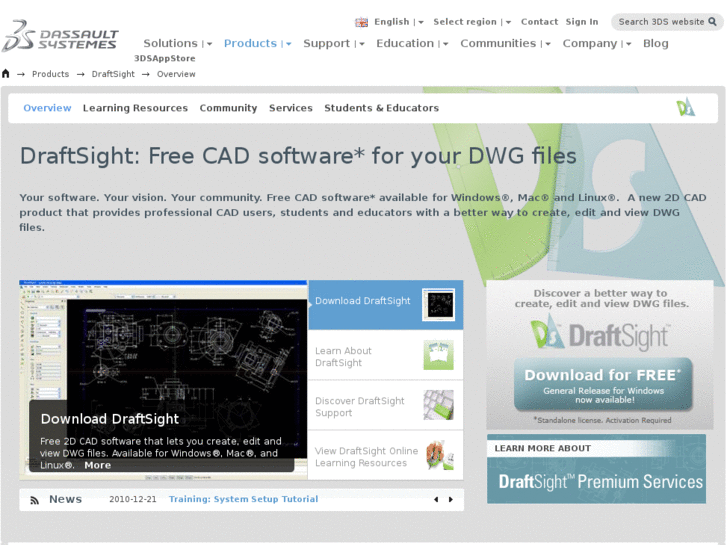Click the UK flag language icon
This screenshot has height=545, width=727.
click(x=361, y=22)
